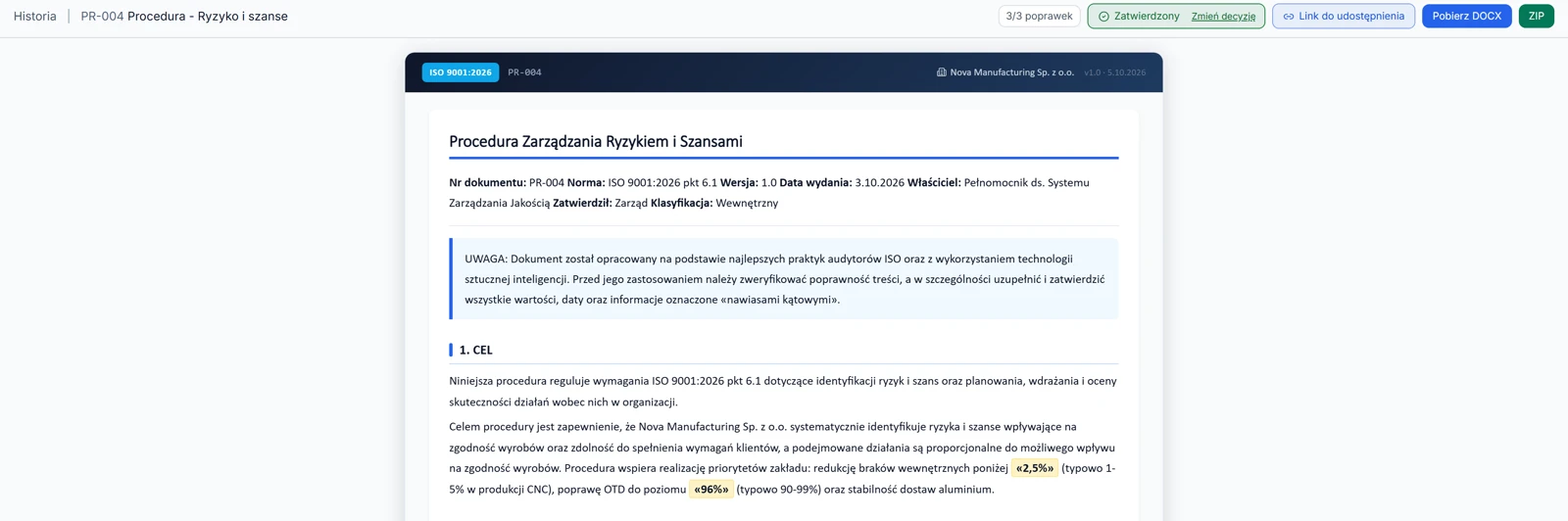Click the 'ISO 9001:2026' badge

[x=461, y=72]
